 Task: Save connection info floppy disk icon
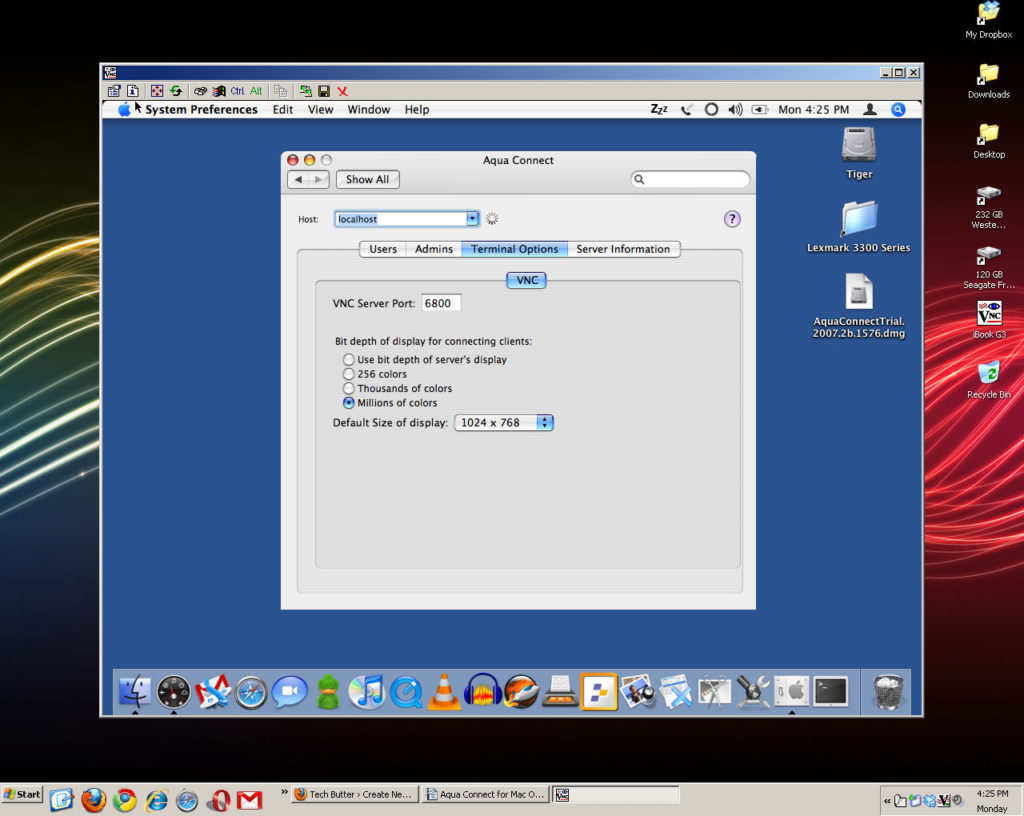click(x=324, y=91)
